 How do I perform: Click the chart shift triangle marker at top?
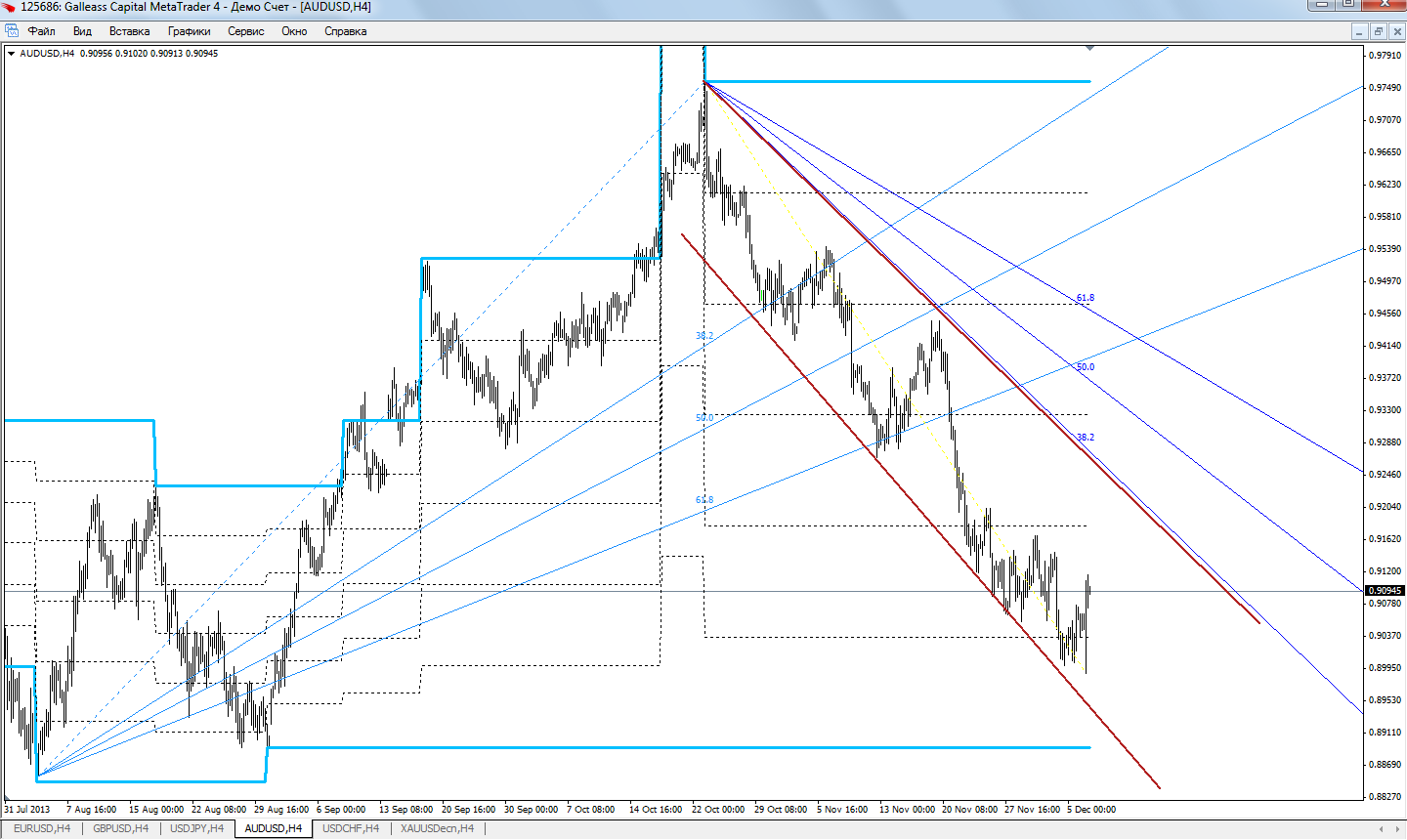pyautogui.click(x=1089, y=48)
